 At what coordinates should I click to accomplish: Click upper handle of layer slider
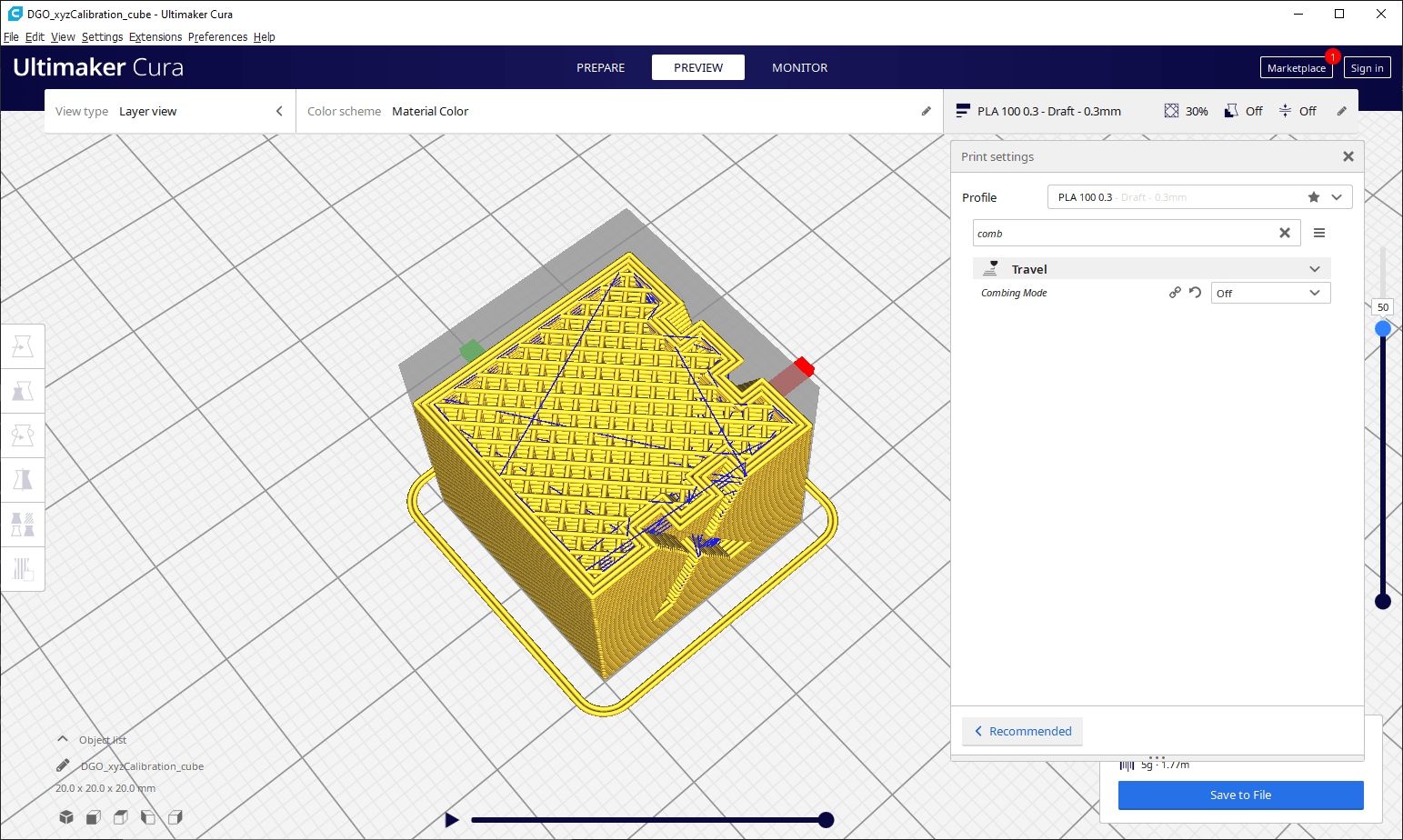(x=1383, y=328)
